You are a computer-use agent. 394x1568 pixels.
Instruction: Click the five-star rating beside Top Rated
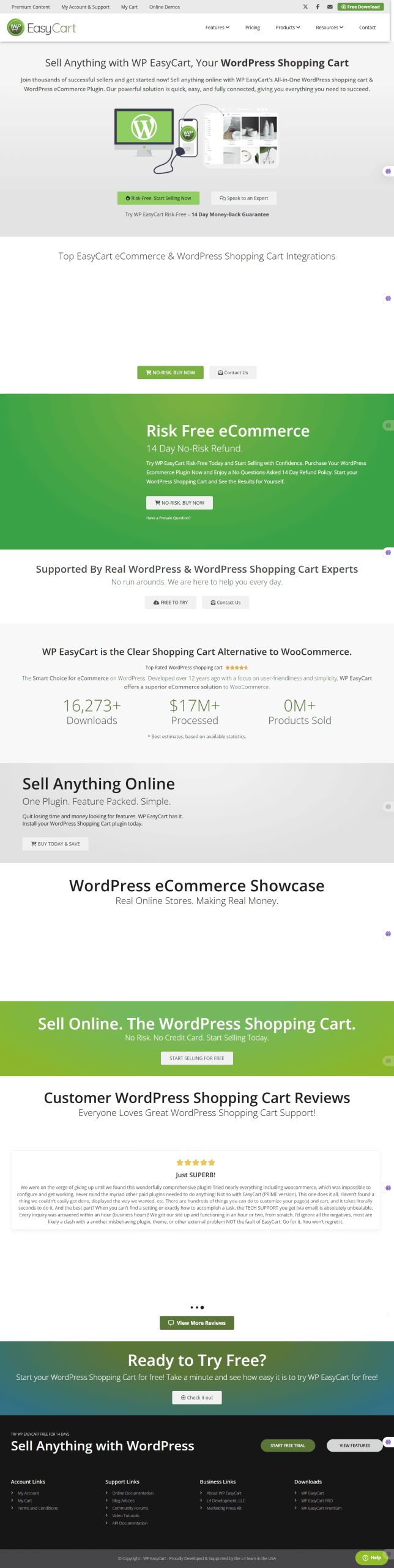click(x=237, y=668)
